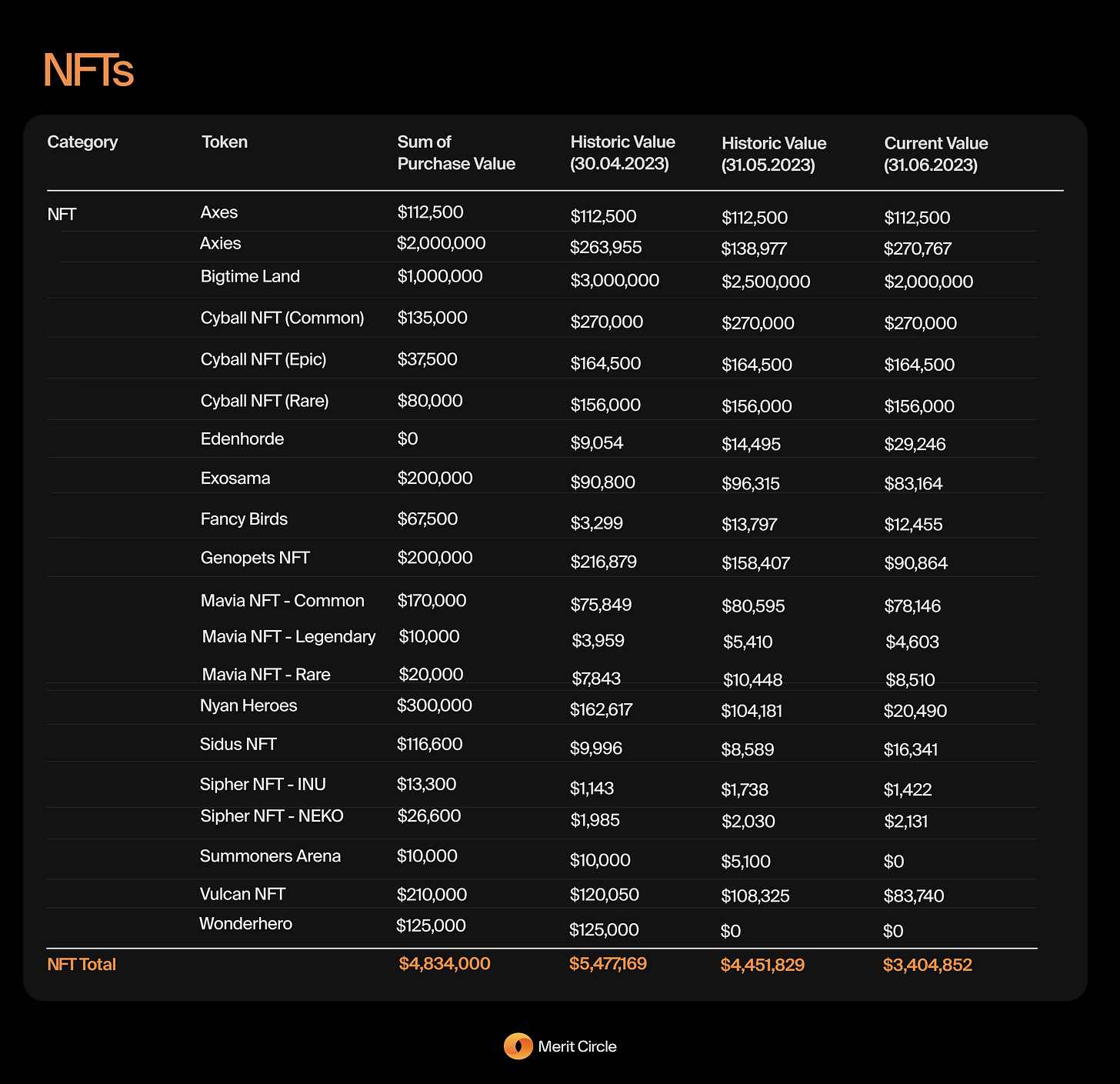1120x1084 pixels.
Task: Click the NFT Total row label
Action: (x=82, y=964)
